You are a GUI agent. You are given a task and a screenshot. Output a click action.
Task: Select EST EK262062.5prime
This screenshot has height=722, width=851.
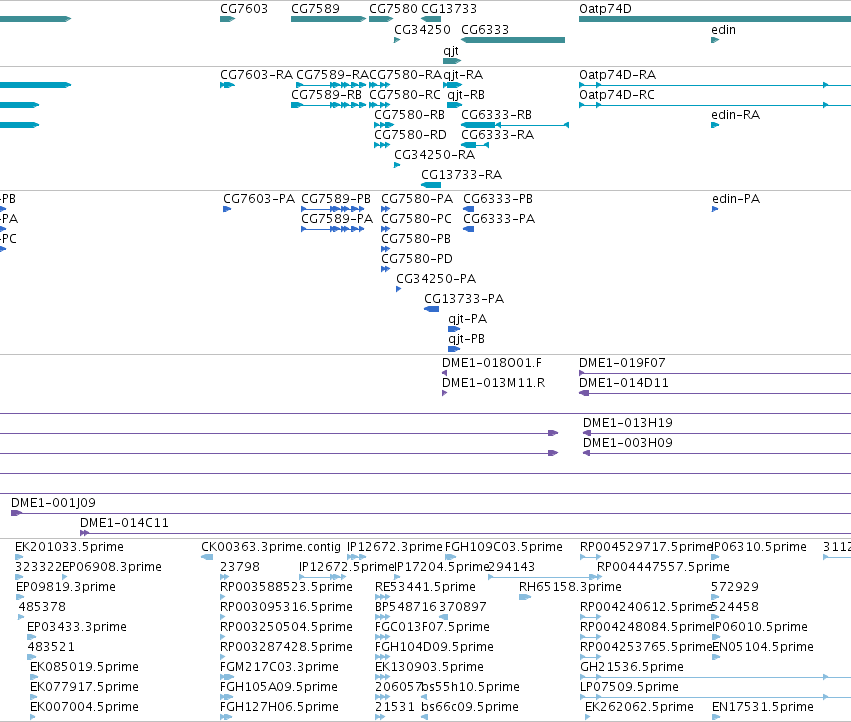(639, 707)
